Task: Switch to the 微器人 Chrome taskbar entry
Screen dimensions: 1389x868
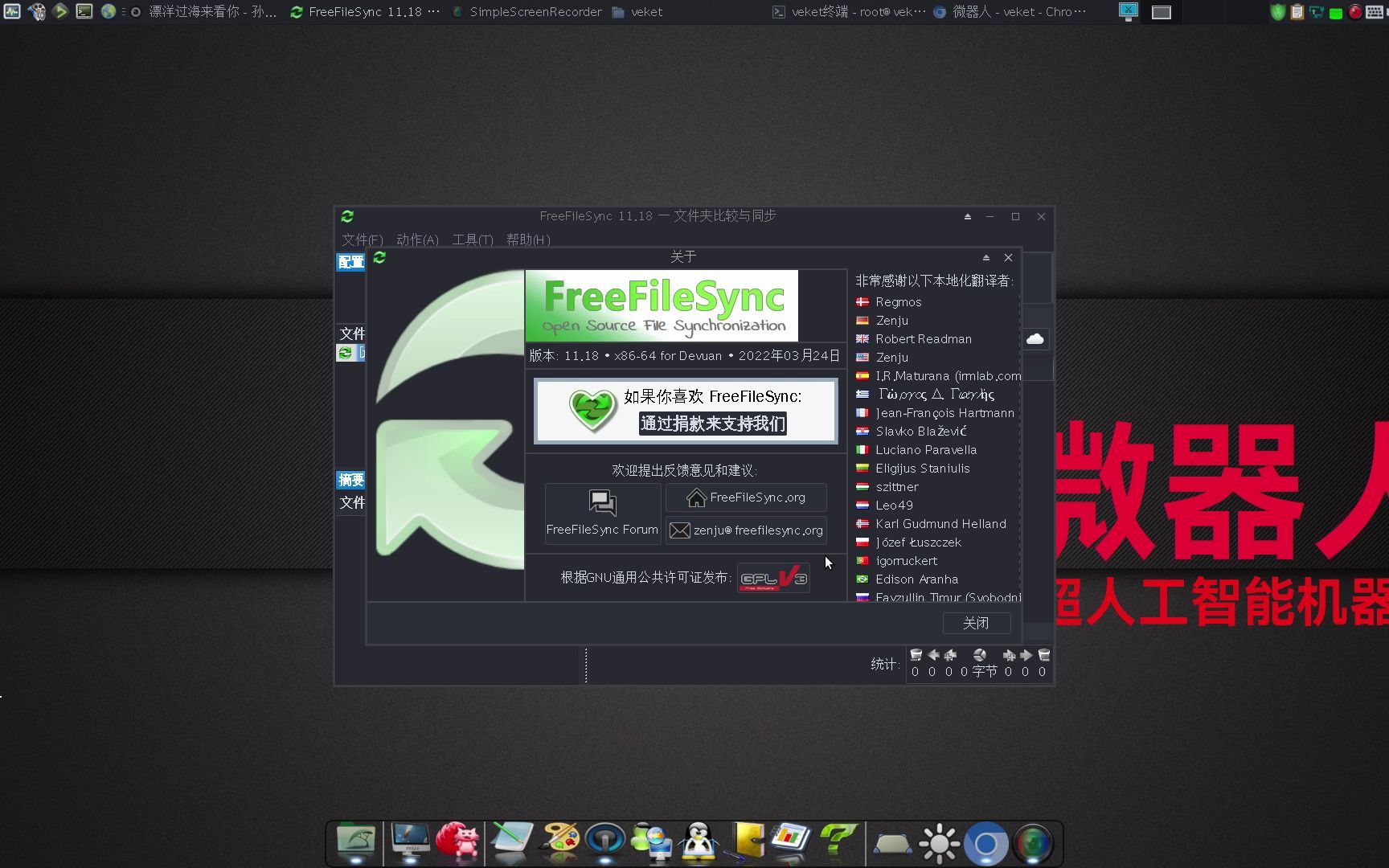Action: pos(1010,12)
